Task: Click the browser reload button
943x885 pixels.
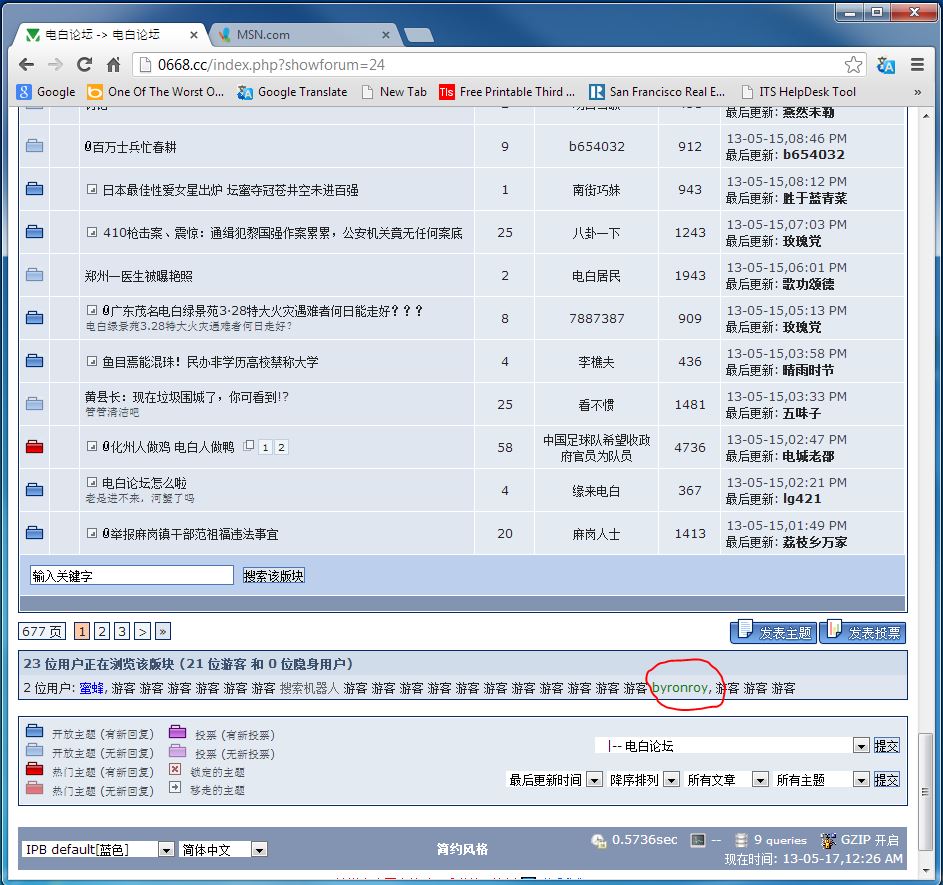Action: [x=84, y=65]
